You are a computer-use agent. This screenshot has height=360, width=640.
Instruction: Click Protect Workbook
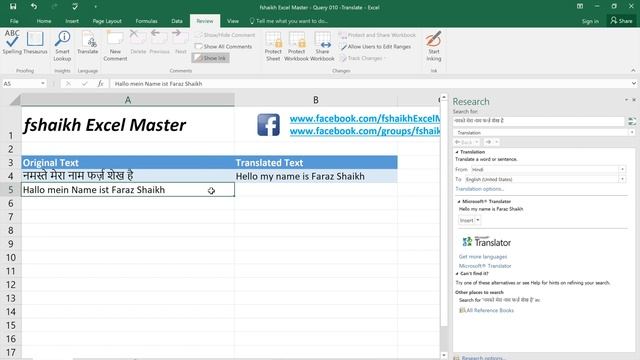click(297, 46)
